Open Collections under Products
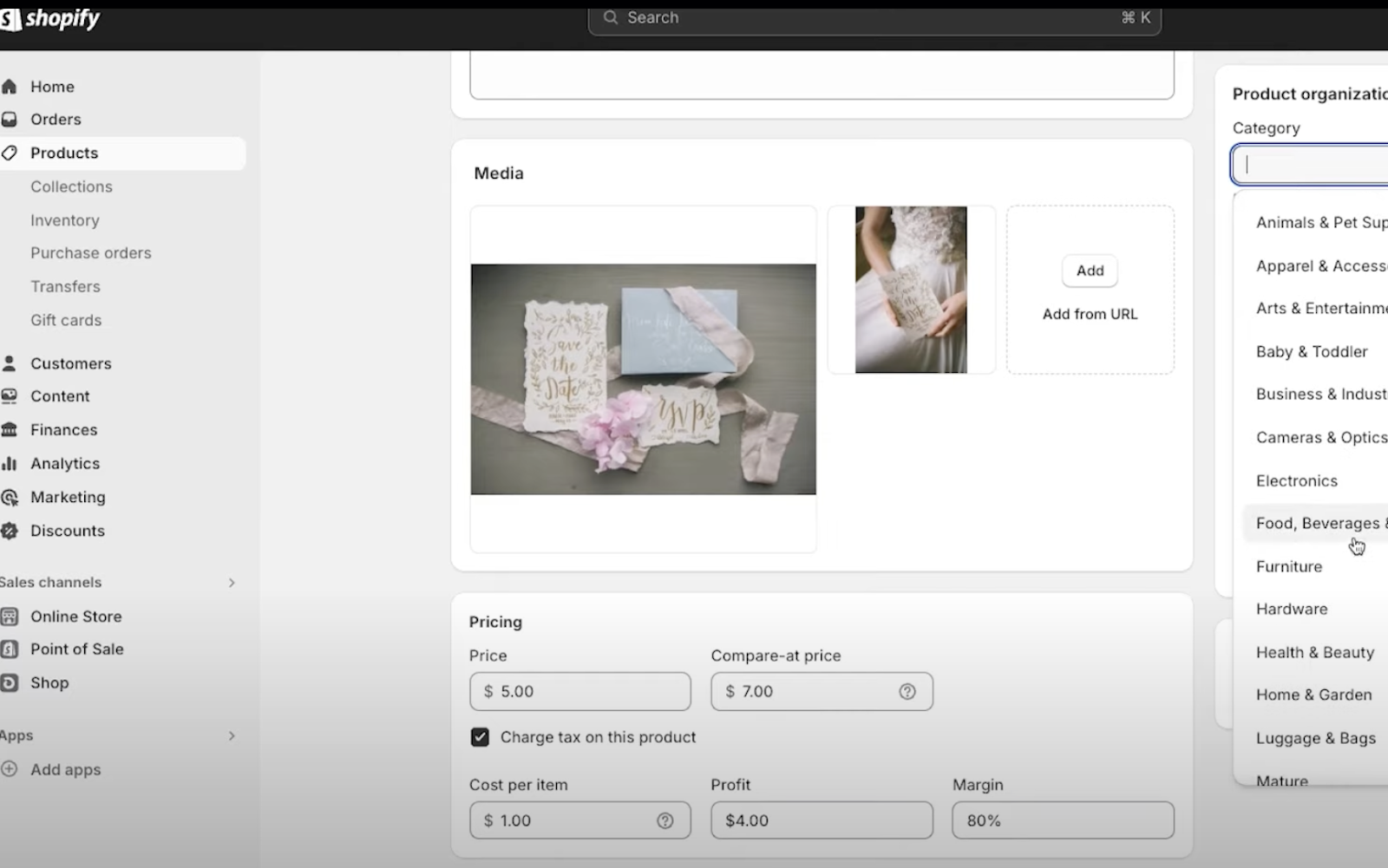 point(71,186)
